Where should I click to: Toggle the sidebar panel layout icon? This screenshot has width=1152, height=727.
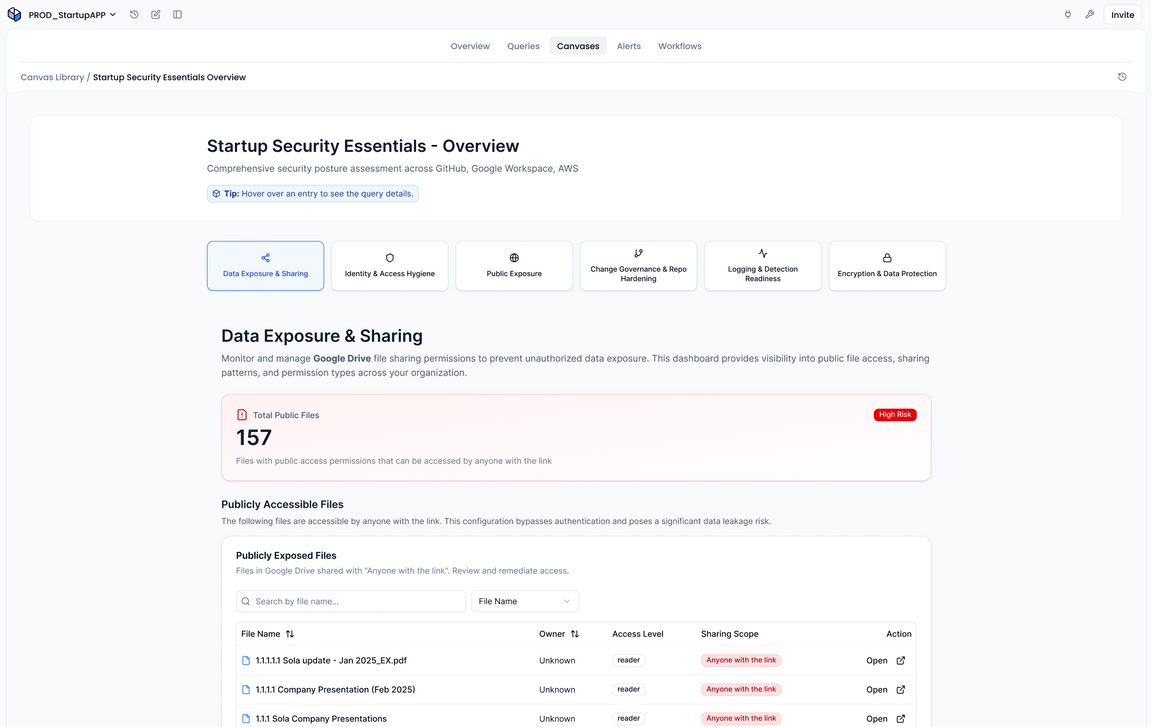[177, 14]
